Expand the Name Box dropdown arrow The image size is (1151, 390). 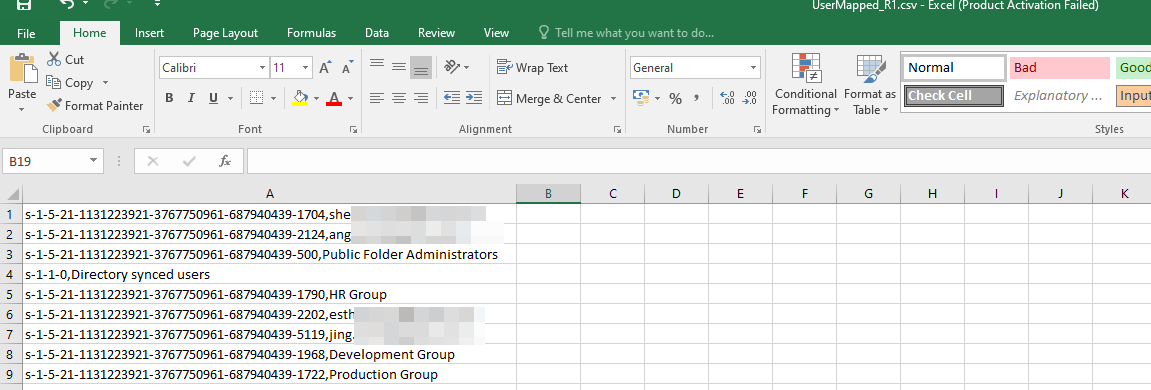click(x=92, y=161)
